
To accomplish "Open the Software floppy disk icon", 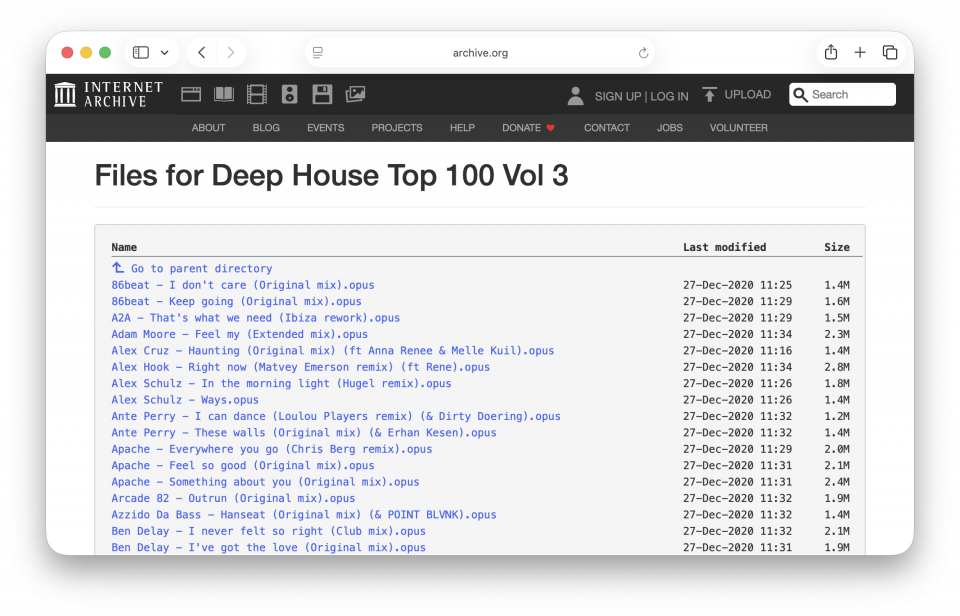I will (x=322, y=95).
